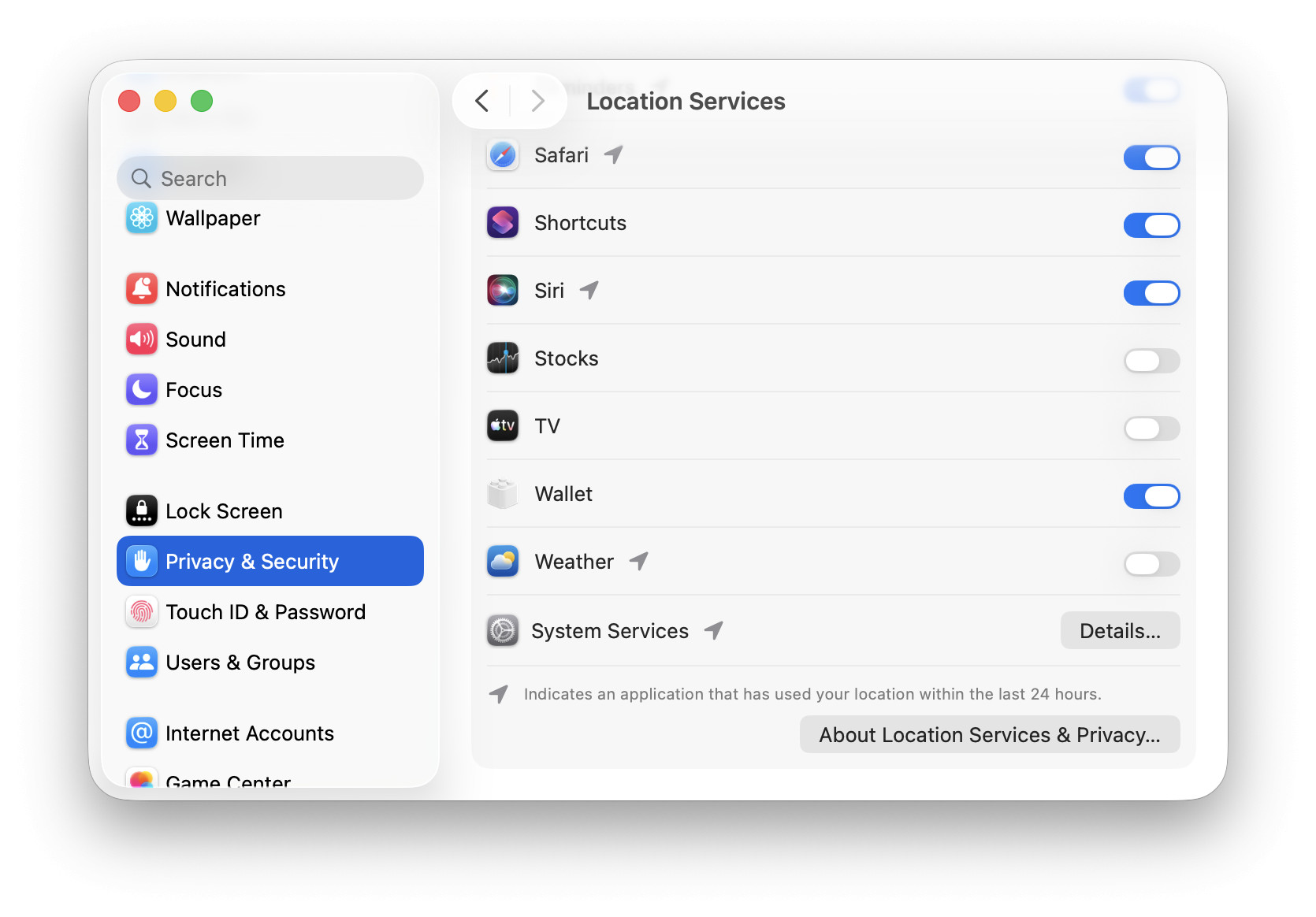Disable the Shortcuts location toggle
This screenshot has height=917, width=1316.
click(x=1151, y=225)
